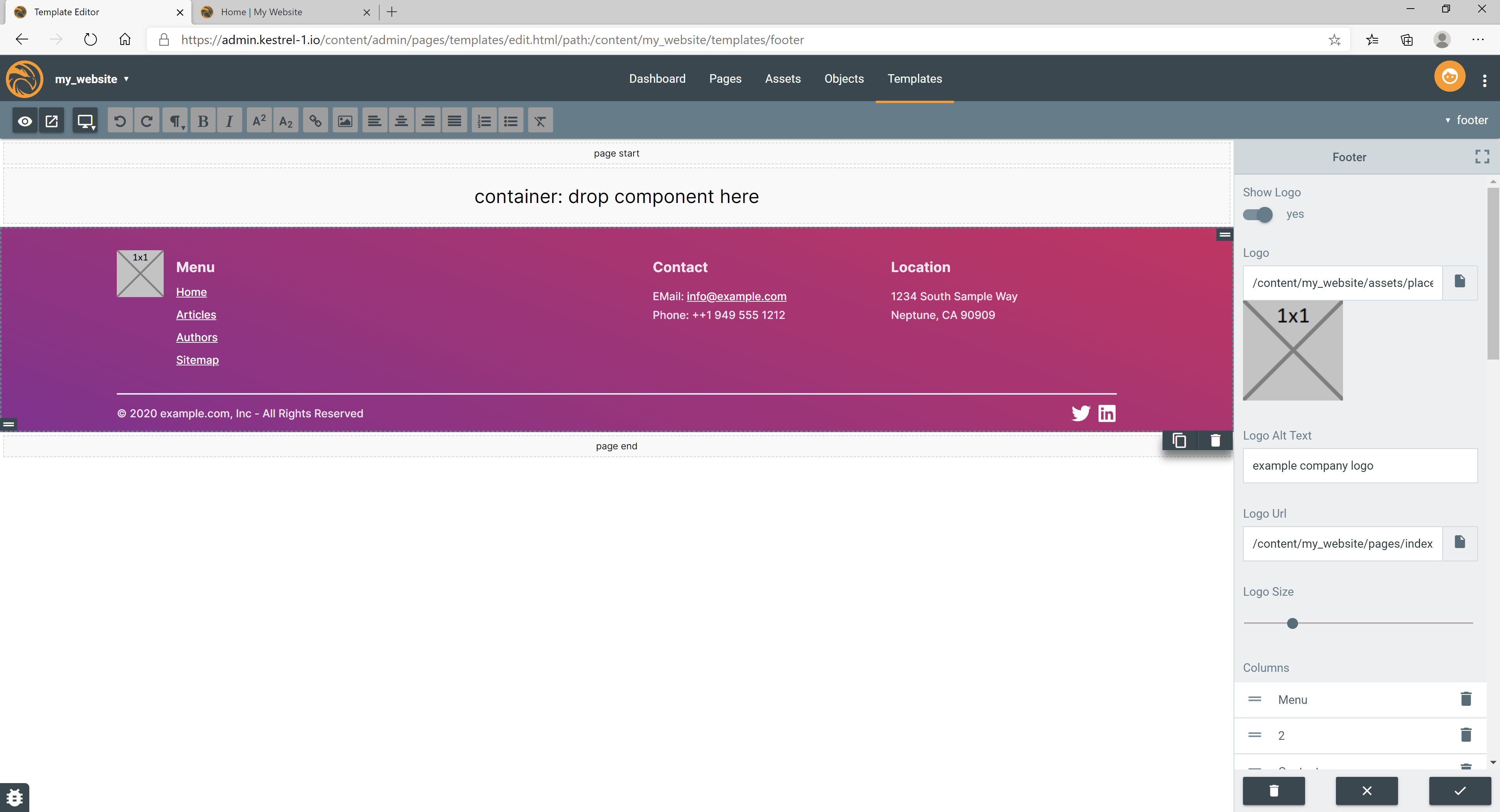Click the clear formatting icon
Viewport: 1500px width, 812px height.
[540, 121]
